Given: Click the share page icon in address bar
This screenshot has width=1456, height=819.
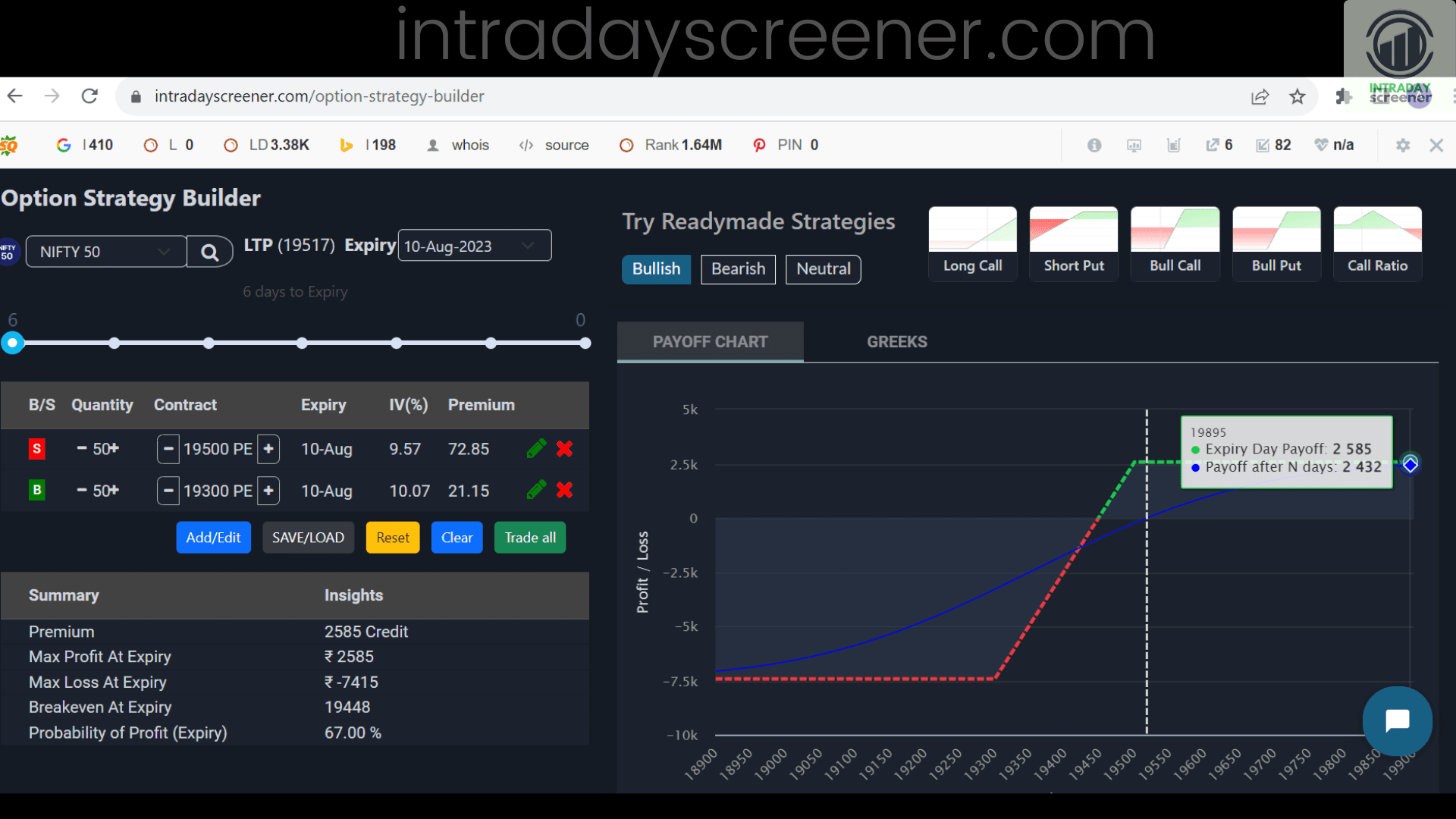Looking at the screenshot, I should point(1260,97).
